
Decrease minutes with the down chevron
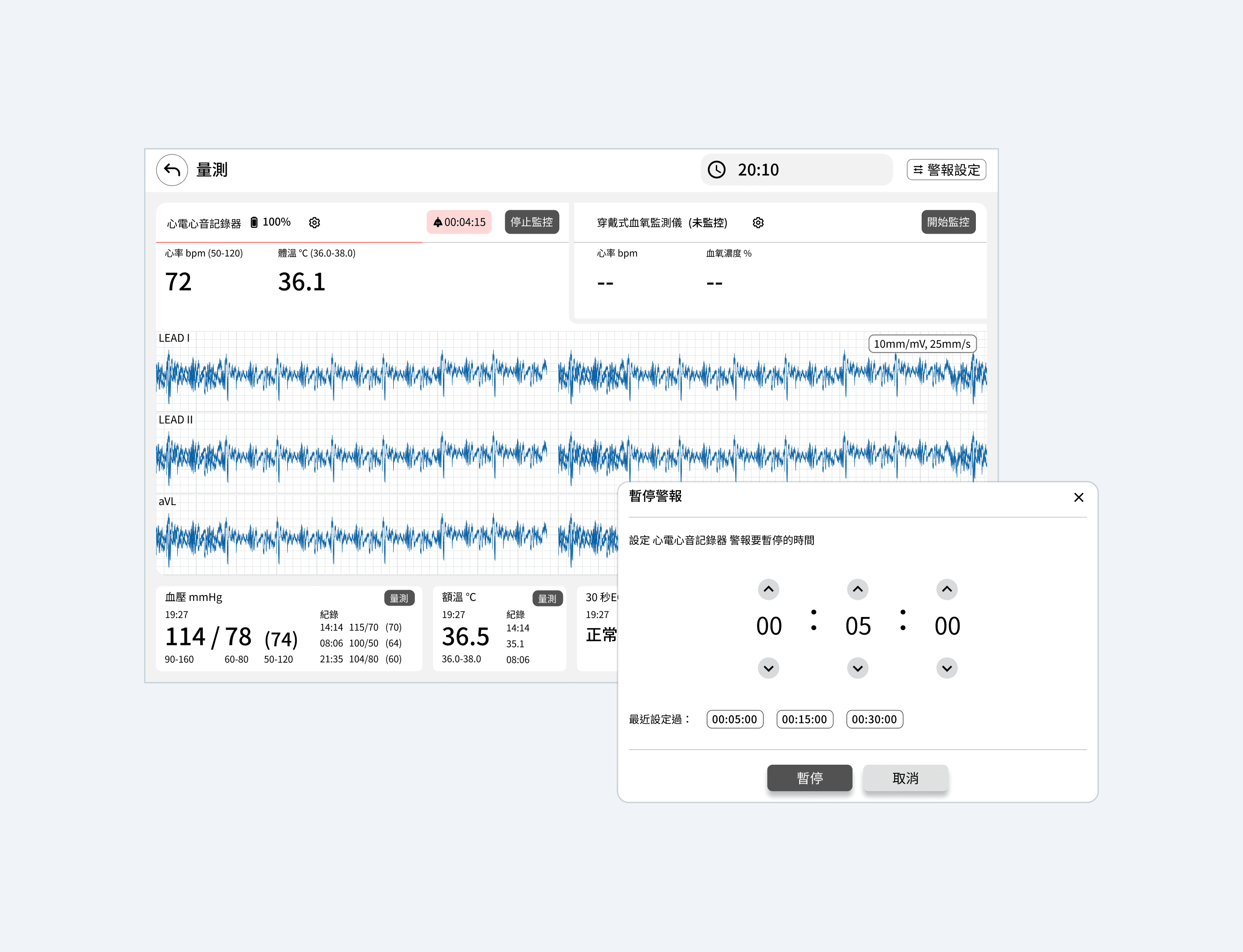858,669
